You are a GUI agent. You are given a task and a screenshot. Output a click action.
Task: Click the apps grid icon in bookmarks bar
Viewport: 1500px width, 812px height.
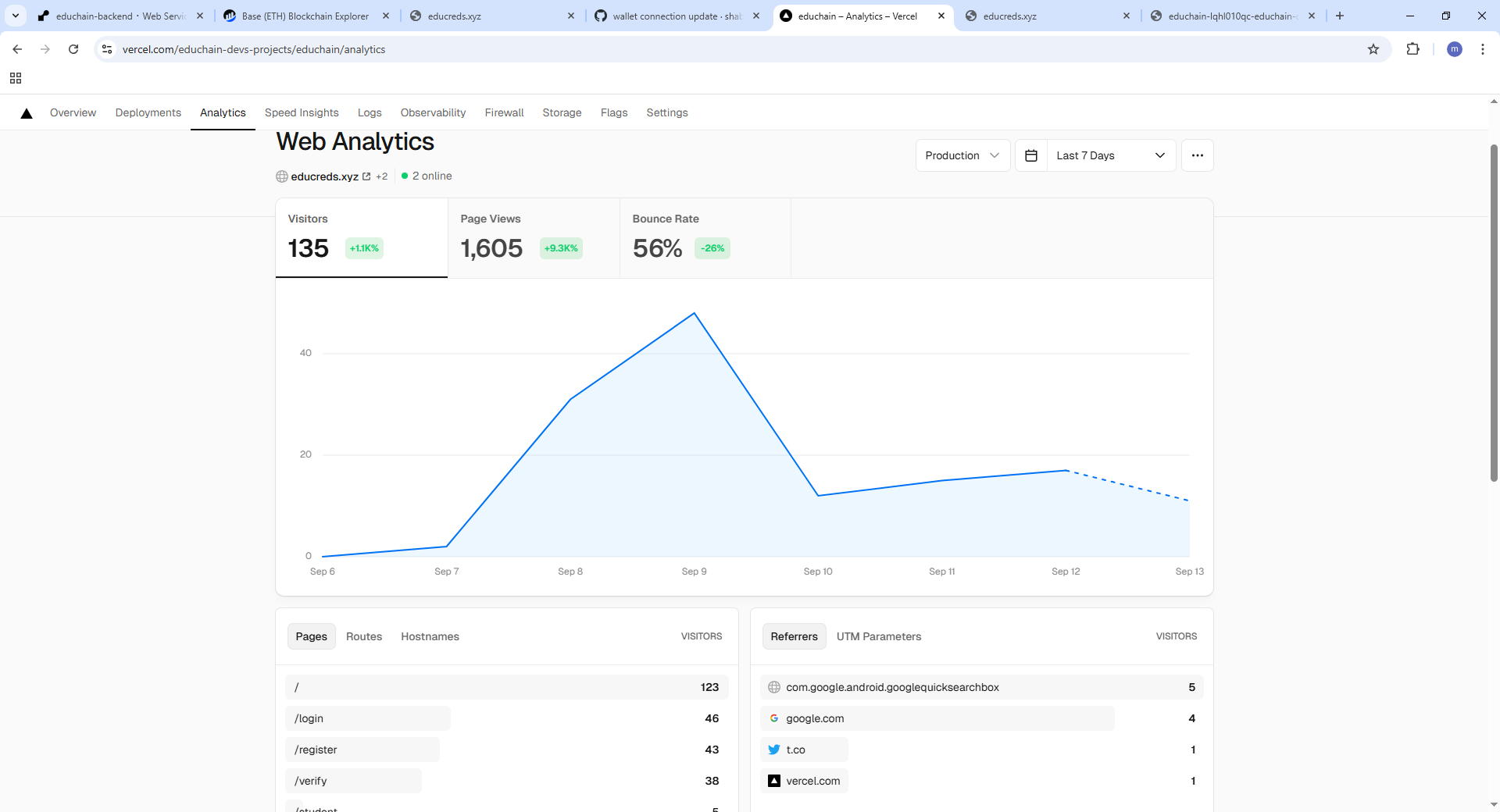pyautogui.click(x=16, y=78)
